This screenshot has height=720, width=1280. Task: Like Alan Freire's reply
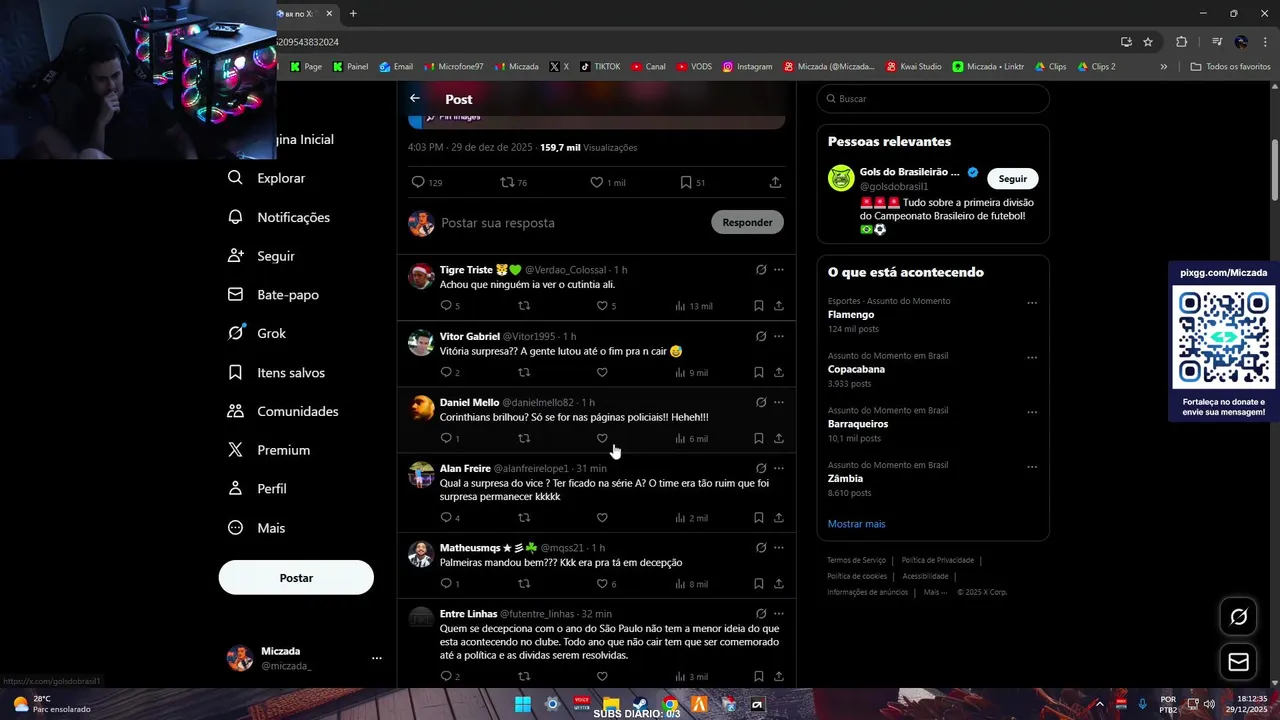(602, 518)
